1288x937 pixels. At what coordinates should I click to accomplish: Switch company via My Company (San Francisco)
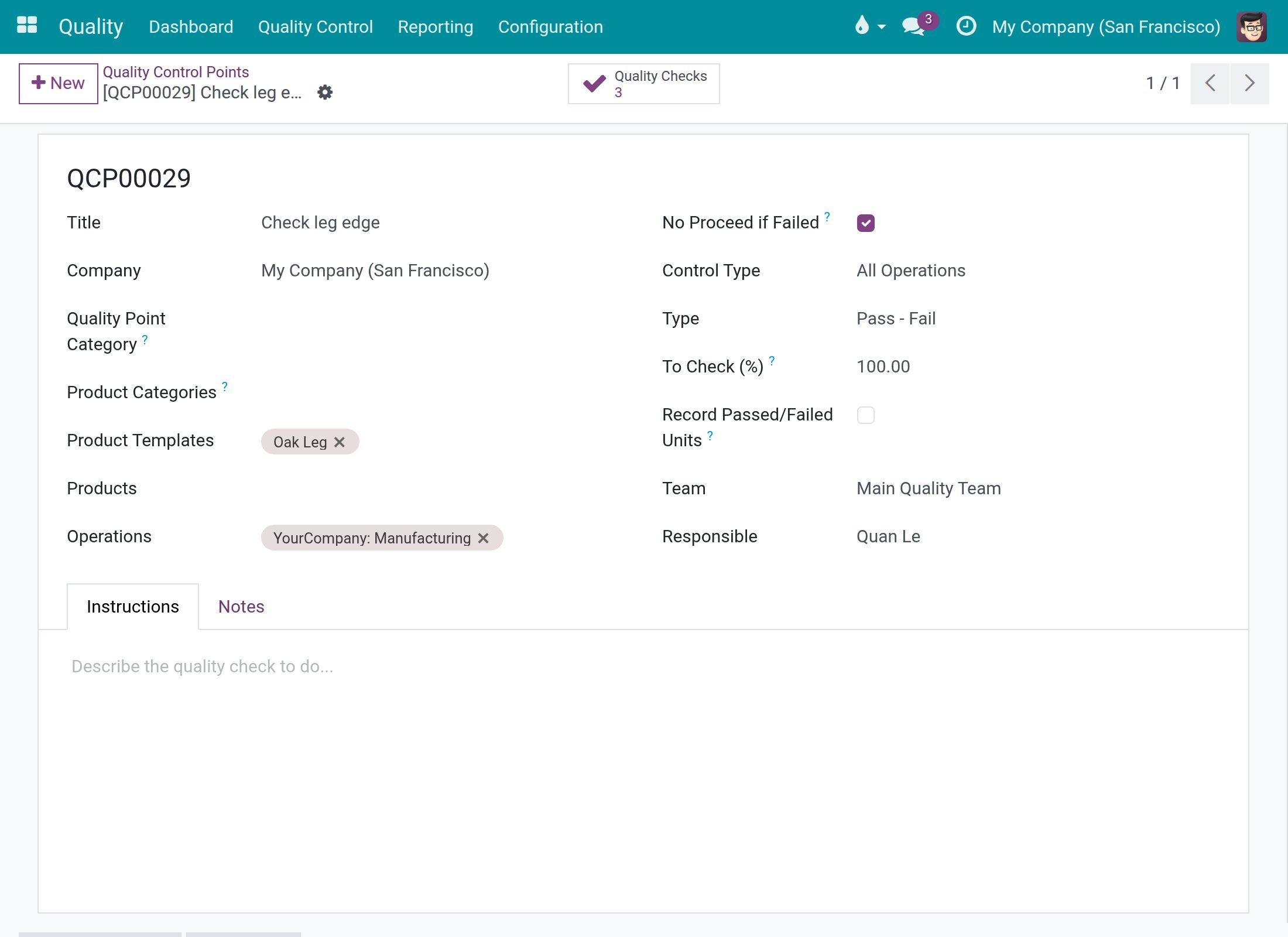[1106, 26]
